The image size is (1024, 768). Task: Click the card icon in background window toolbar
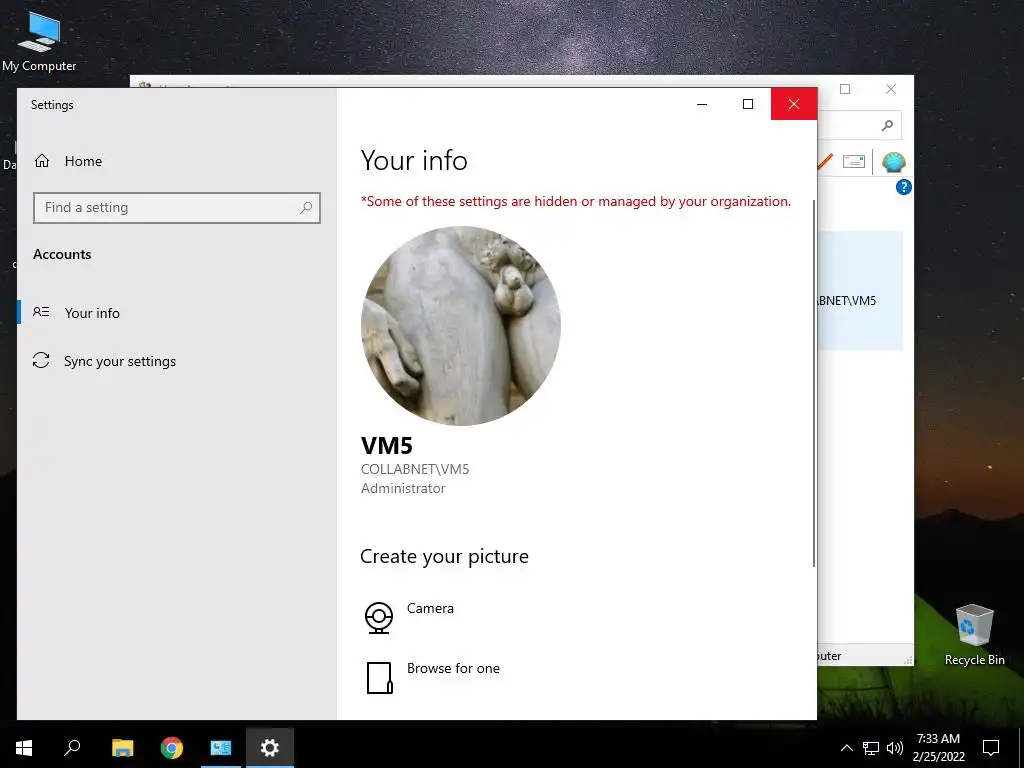click(854, 161)
